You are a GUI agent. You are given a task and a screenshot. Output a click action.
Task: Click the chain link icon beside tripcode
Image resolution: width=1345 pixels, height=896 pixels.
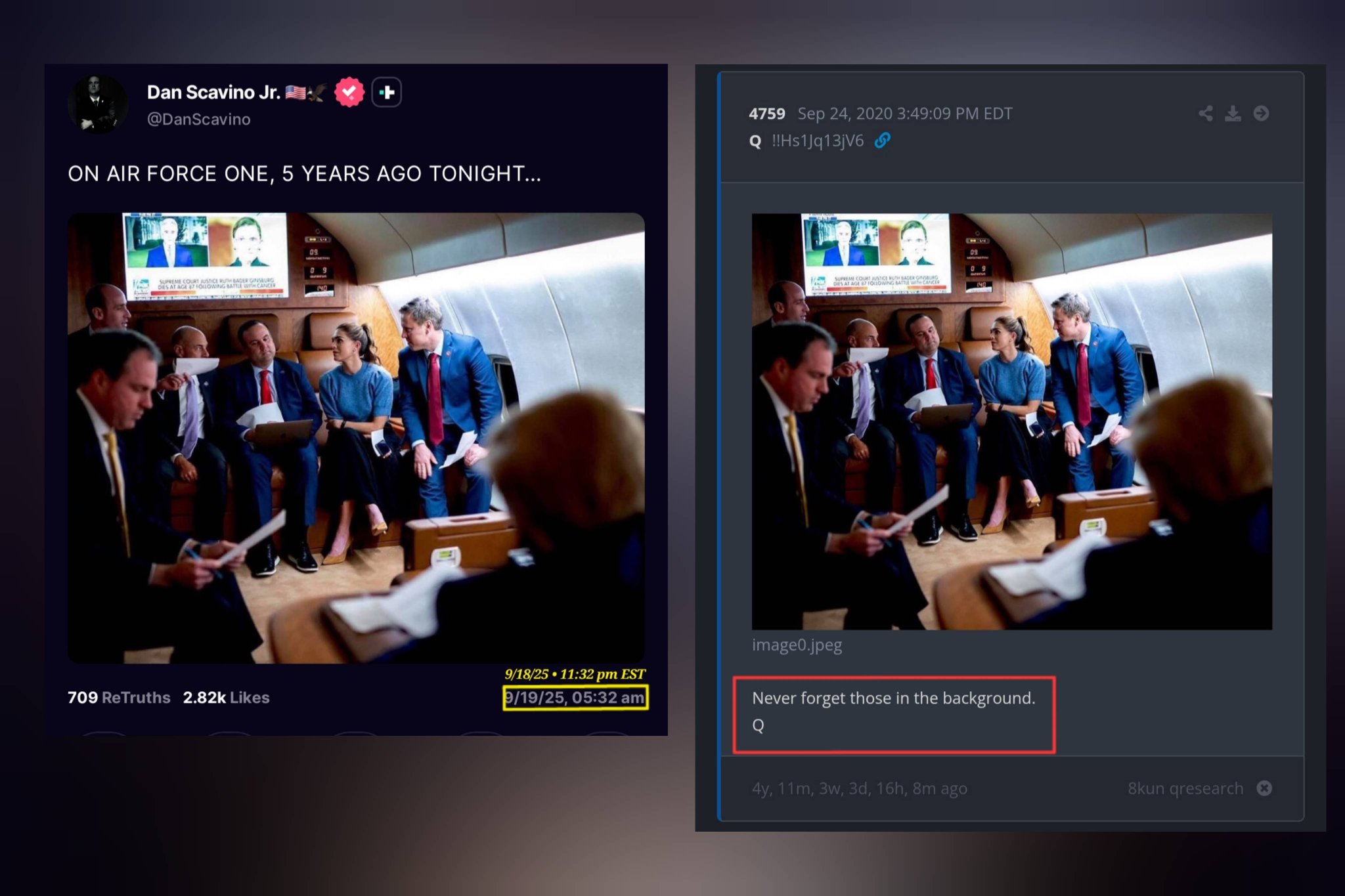point(882,140)
